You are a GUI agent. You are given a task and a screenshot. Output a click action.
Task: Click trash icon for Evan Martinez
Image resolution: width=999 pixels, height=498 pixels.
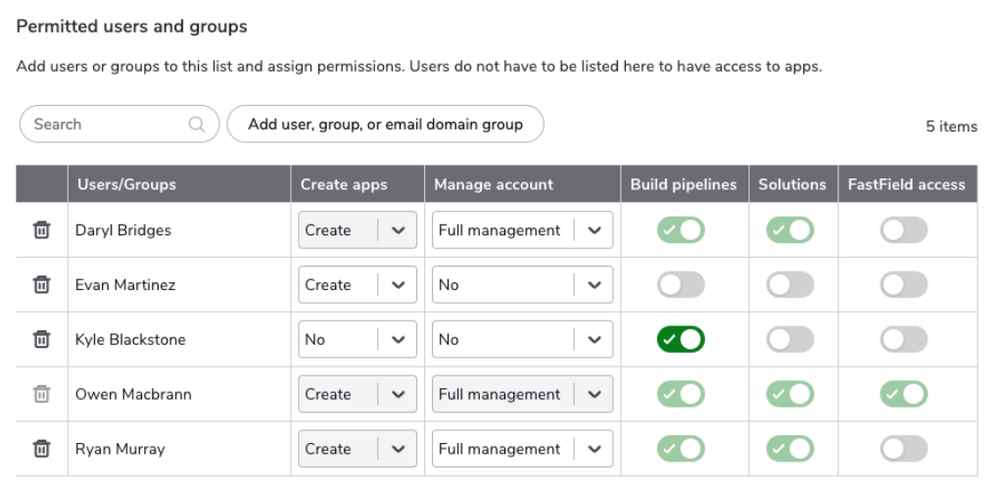click(x=42, y=285)
